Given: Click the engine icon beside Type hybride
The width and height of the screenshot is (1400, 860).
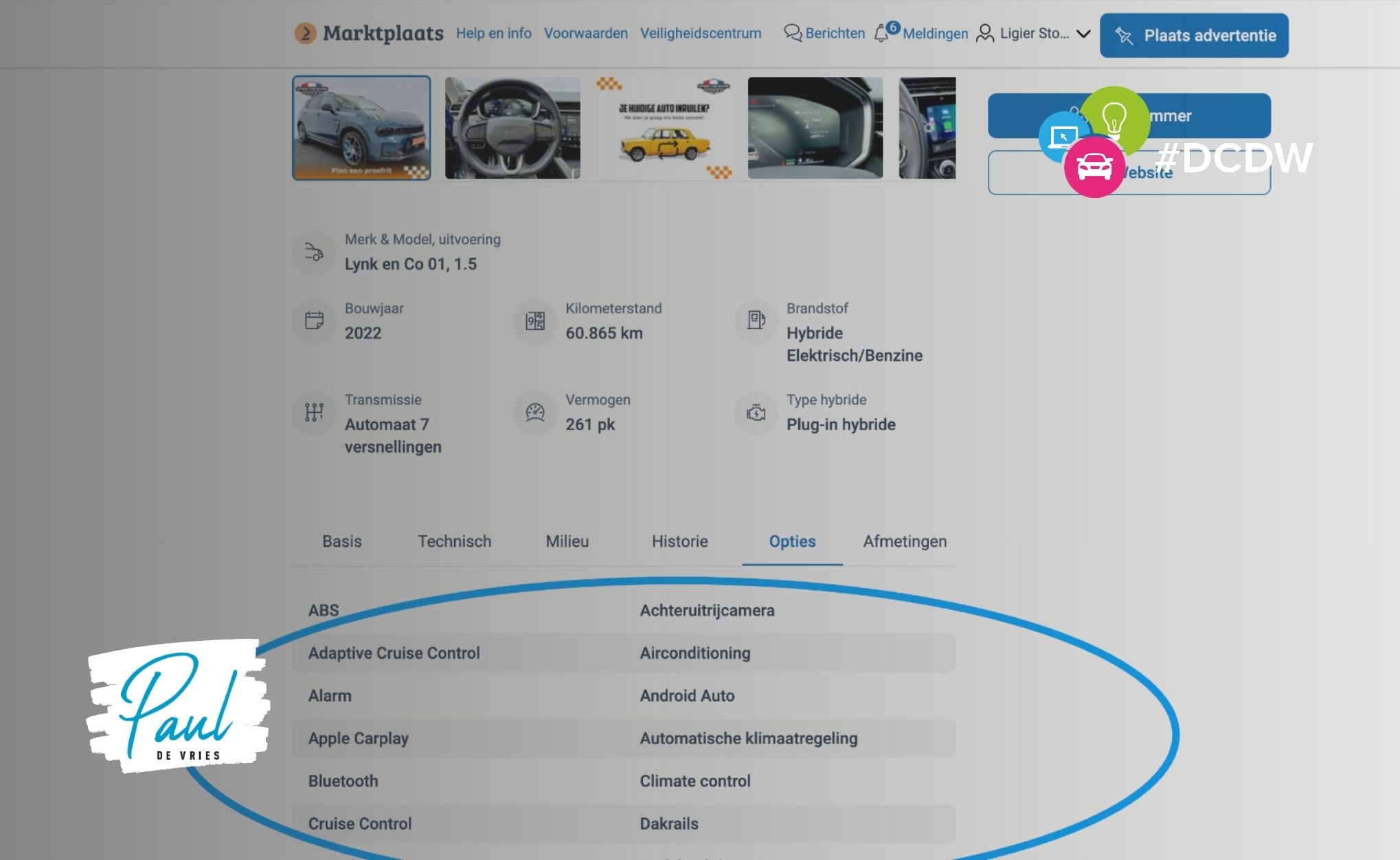Looking at the screenshot, I should point(756,412).
